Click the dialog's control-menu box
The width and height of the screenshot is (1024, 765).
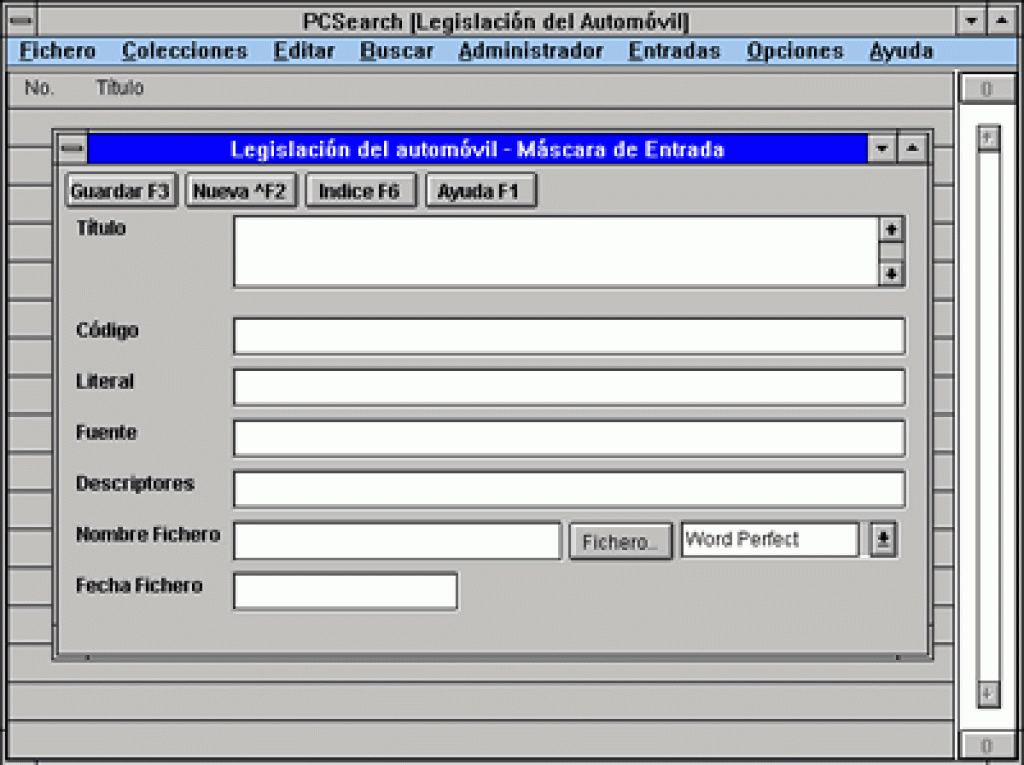point(70,147)
